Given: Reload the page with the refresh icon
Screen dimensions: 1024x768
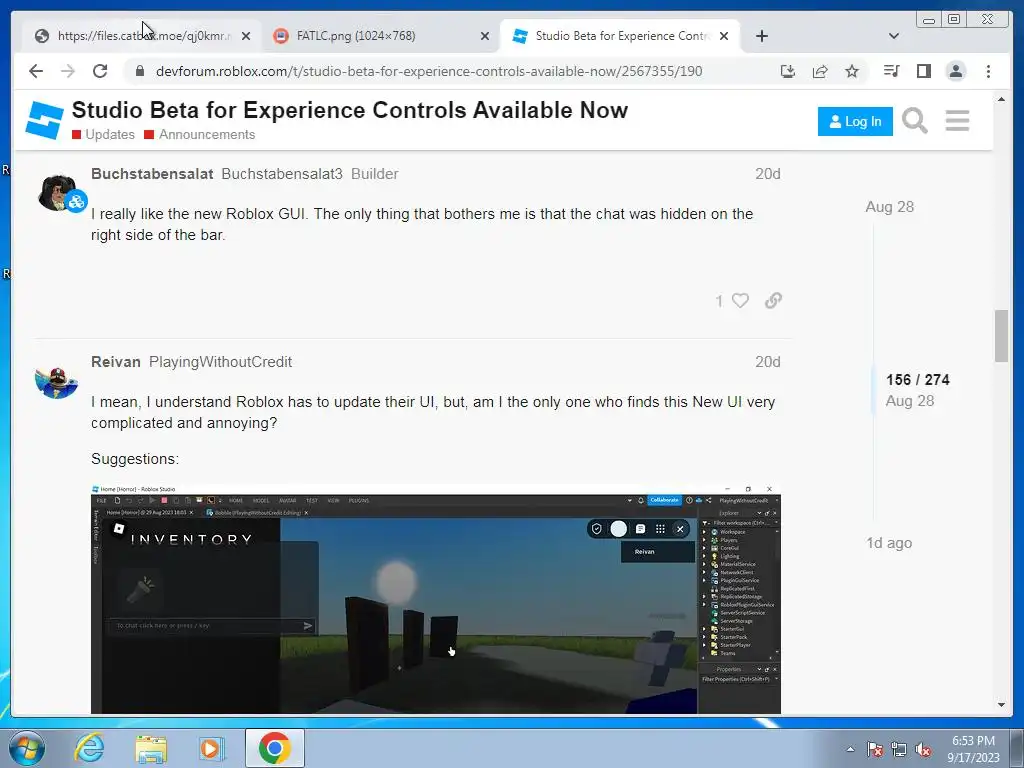Looking at the screenshot, I should click(x=100, y=71).
